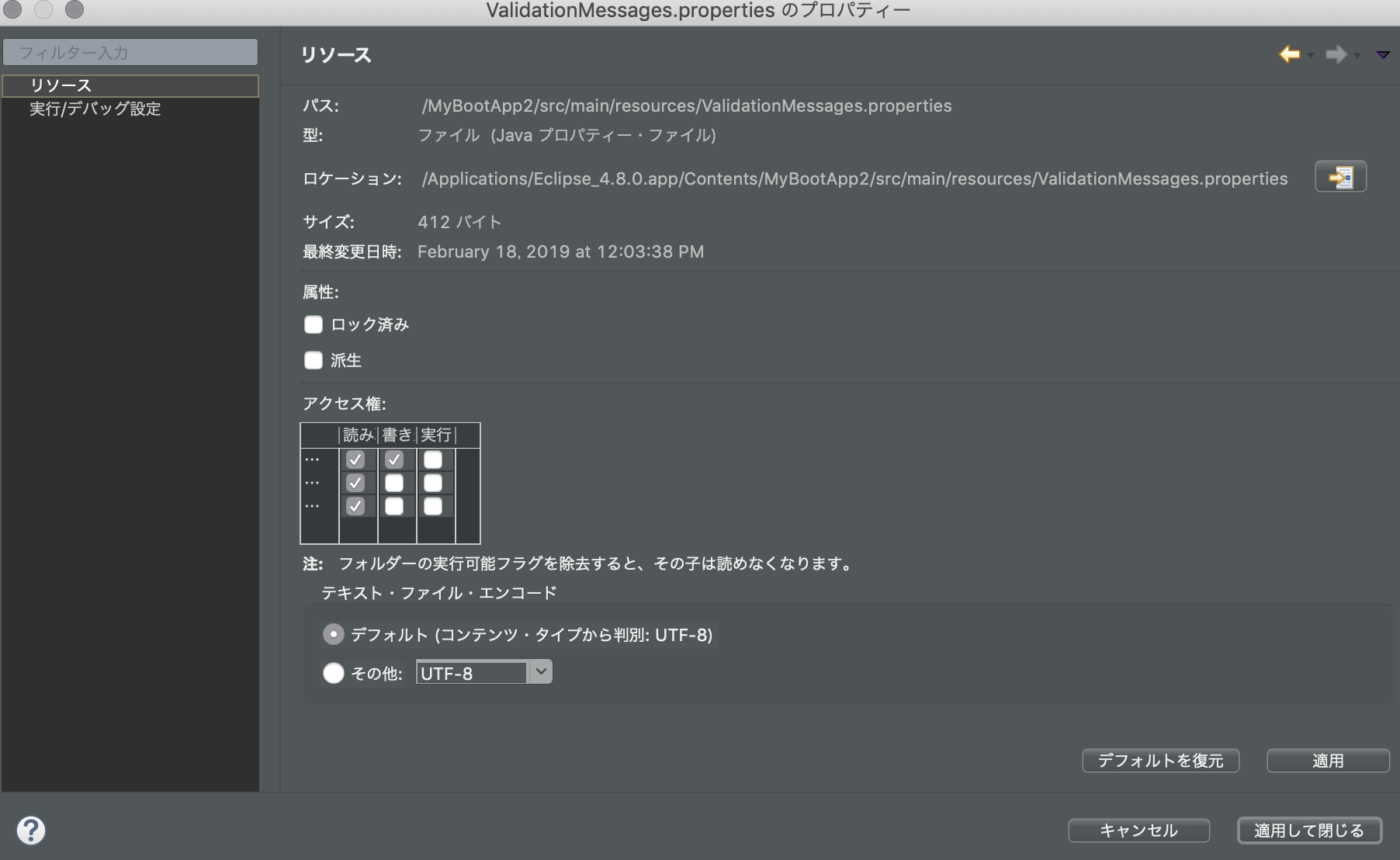The image size is (1400, 860).
Task: Select リソース in the sidebar
Action: coord(61,86)
